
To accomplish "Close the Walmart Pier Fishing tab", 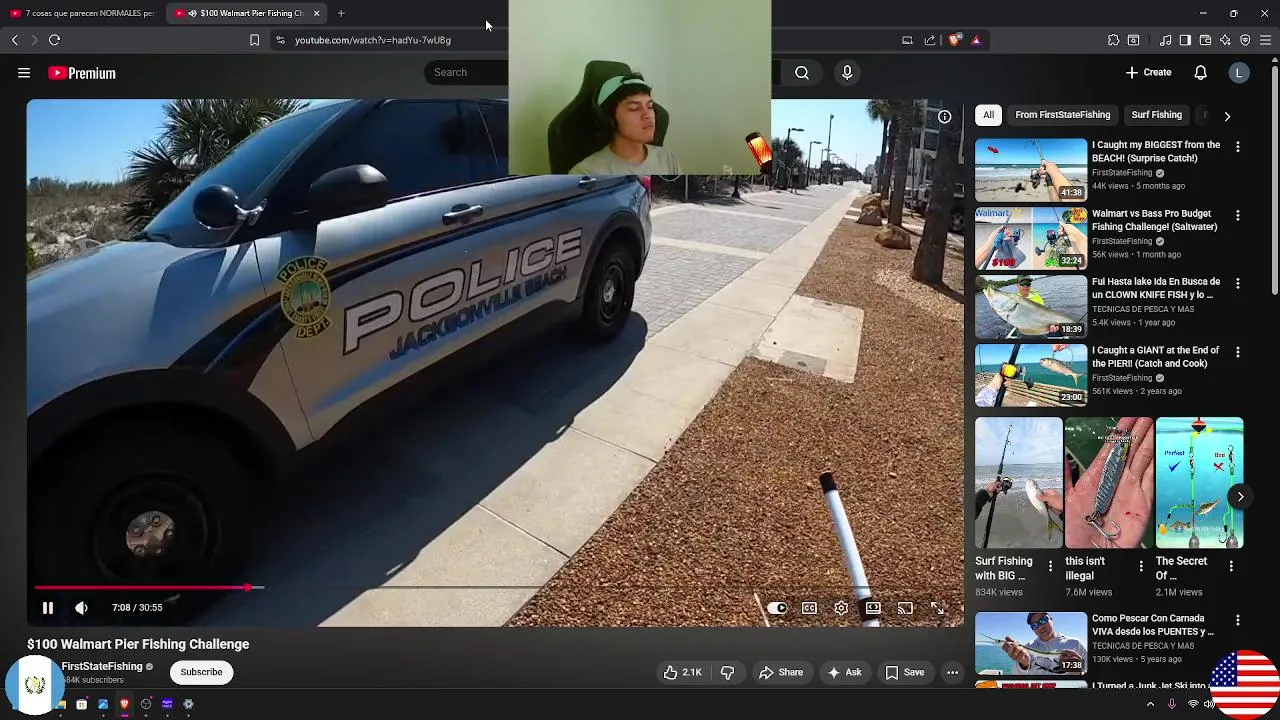I will 317,13.
